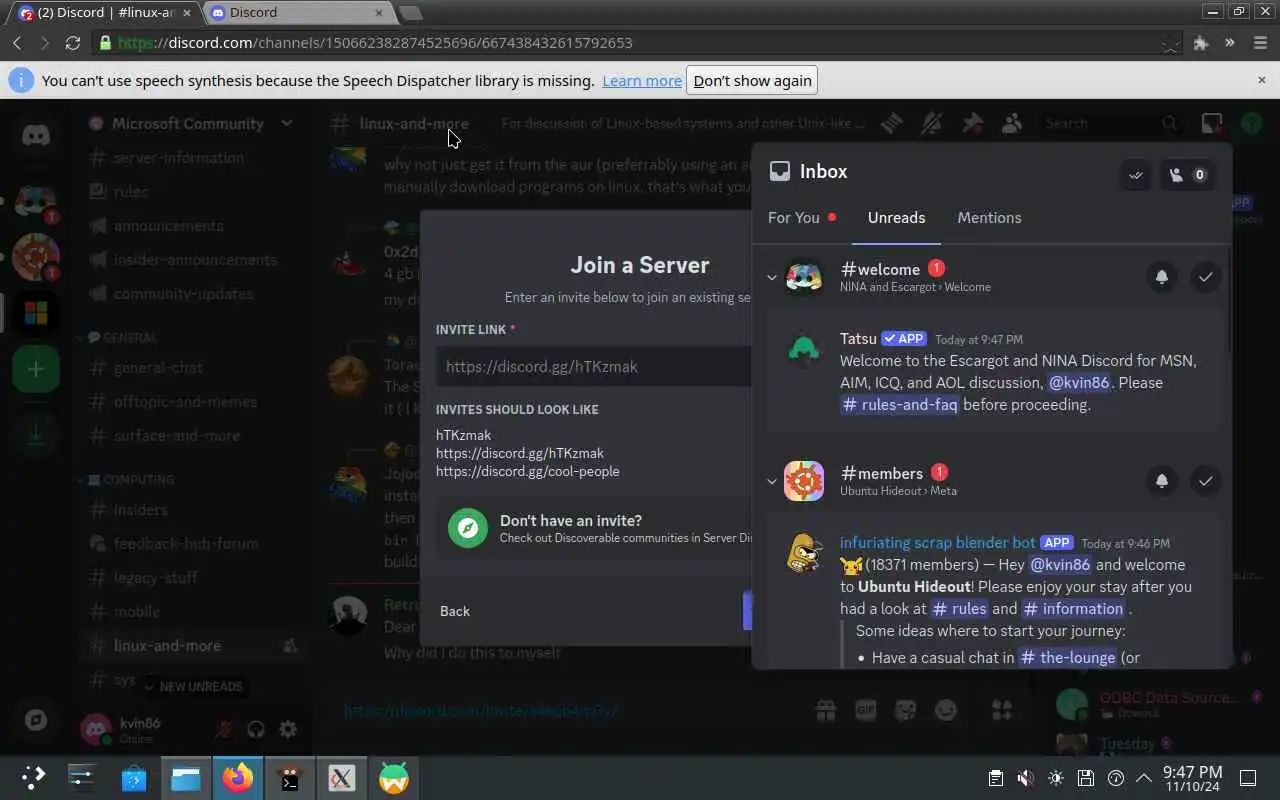Click the create invite icon on linux-and-more

coord(290,646)
